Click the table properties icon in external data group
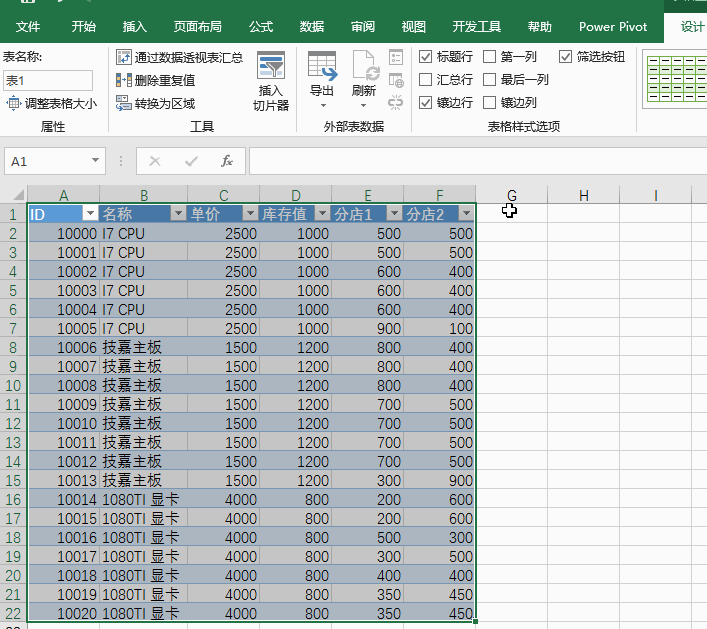This screenshot has height=629, width=707. (x=395, y=57)
